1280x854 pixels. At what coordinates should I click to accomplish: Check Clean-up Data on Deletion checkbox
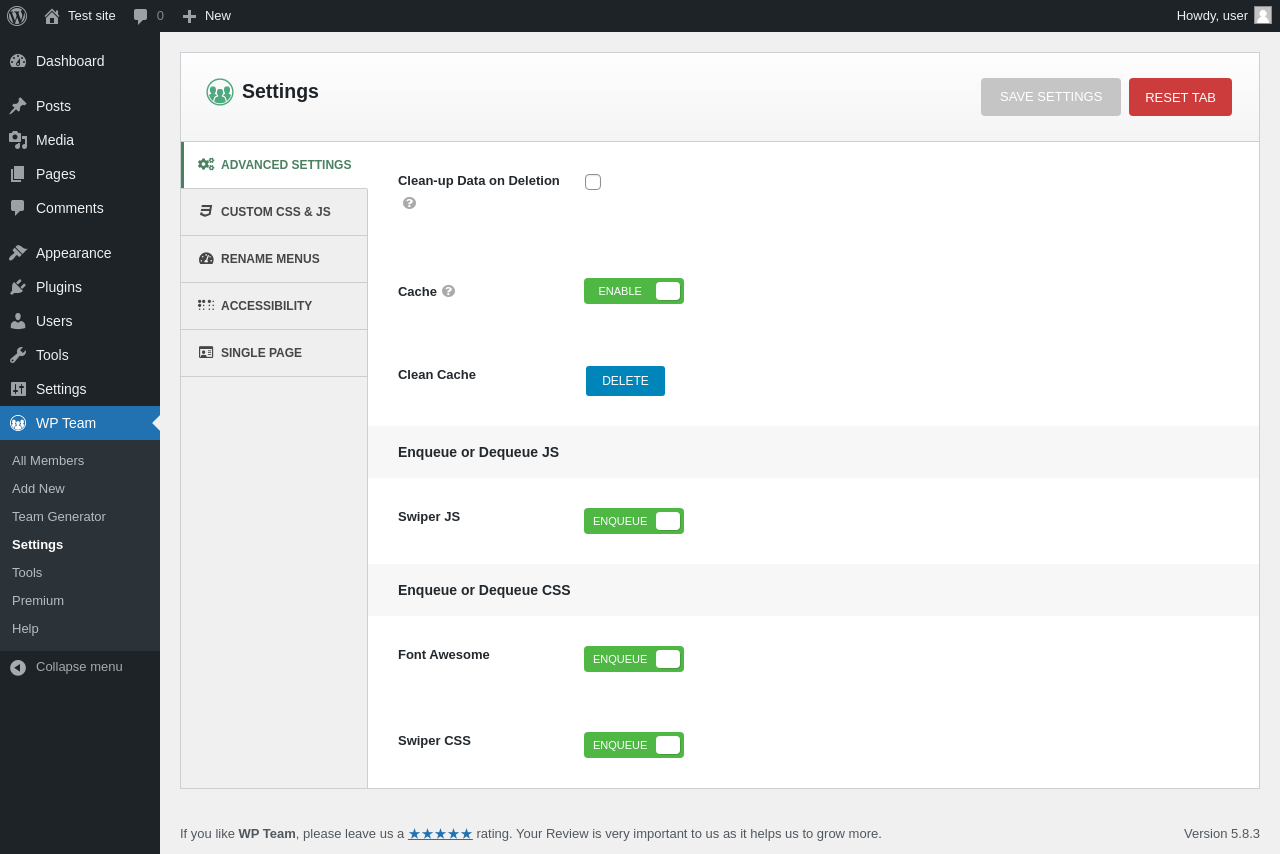(593, 182)
